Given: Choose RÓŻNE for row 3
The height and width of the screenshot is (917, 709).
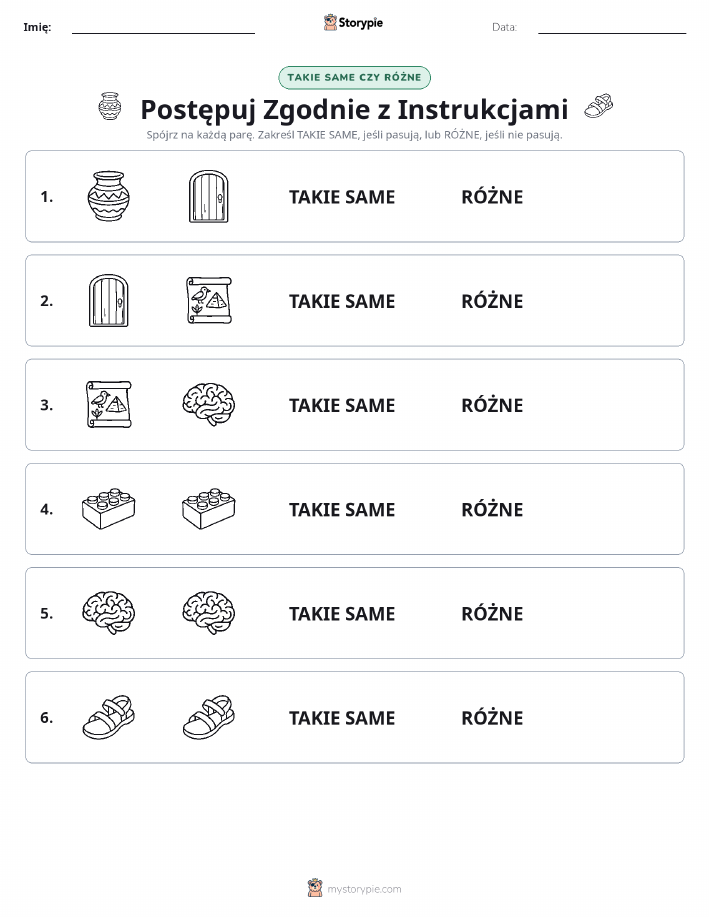Looking at the screenshot, I should (492, 405).
